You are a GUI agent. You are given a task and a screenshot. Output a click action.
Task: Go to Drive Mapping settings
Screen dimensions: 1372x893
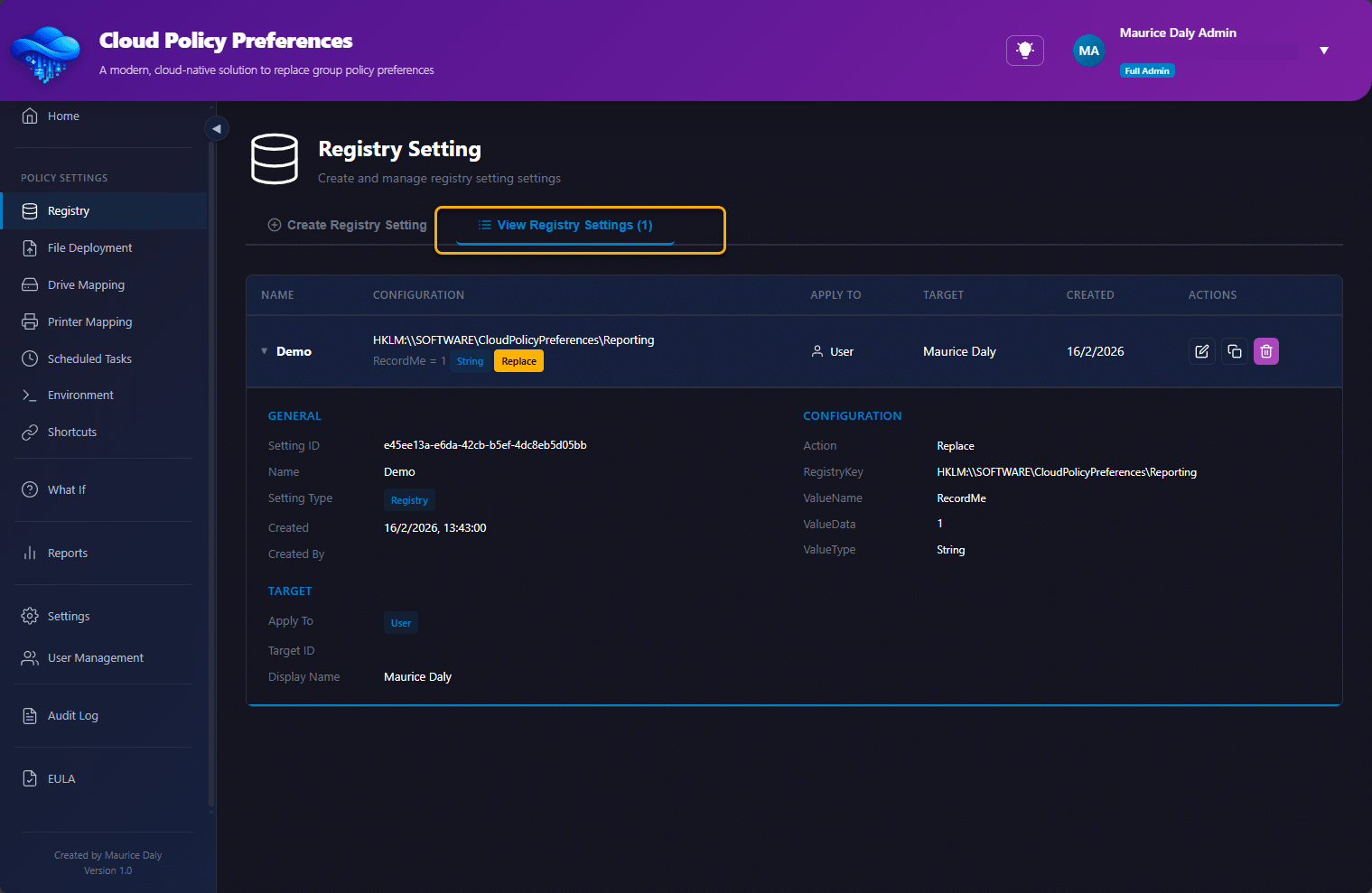[x=86, y=285]
